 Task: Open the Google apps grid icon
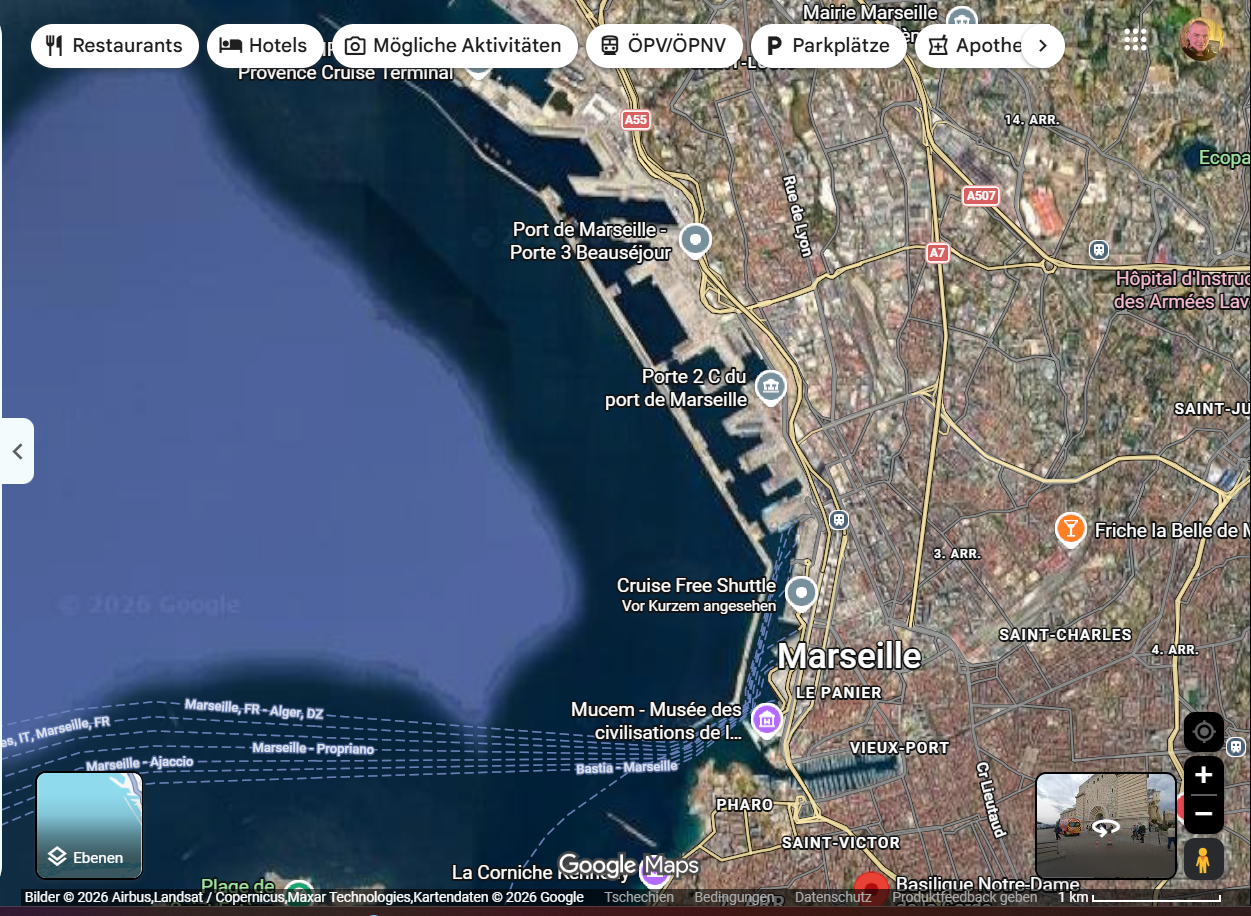(x=1135, y=40)
